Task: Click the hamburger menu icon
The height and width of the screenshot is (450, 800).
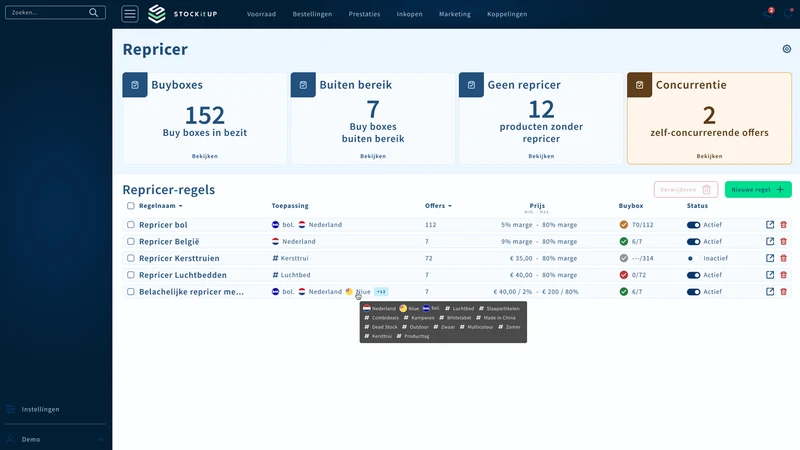Action: 130,14
